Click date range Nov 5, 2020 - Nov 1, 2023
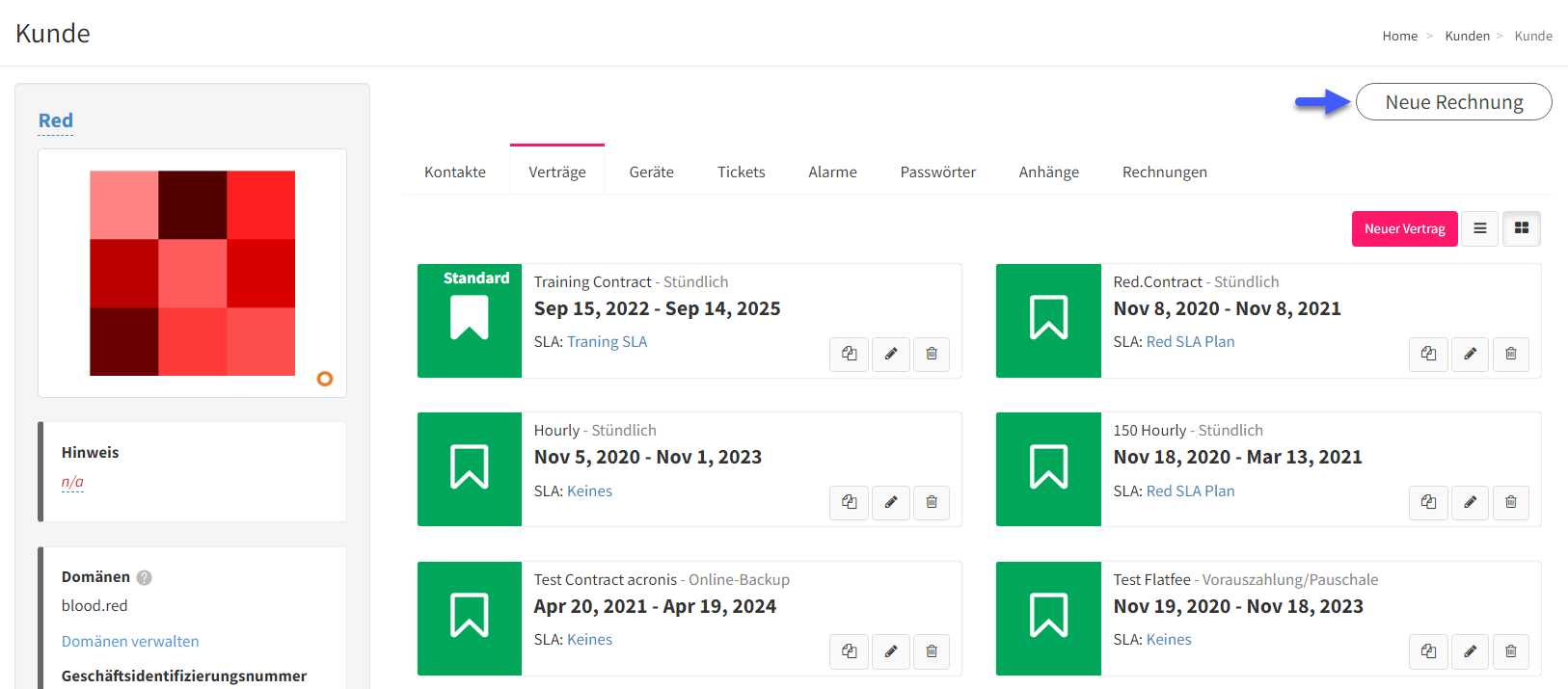The width and height of the screenshot is (1568, 689). pos(648,458)
